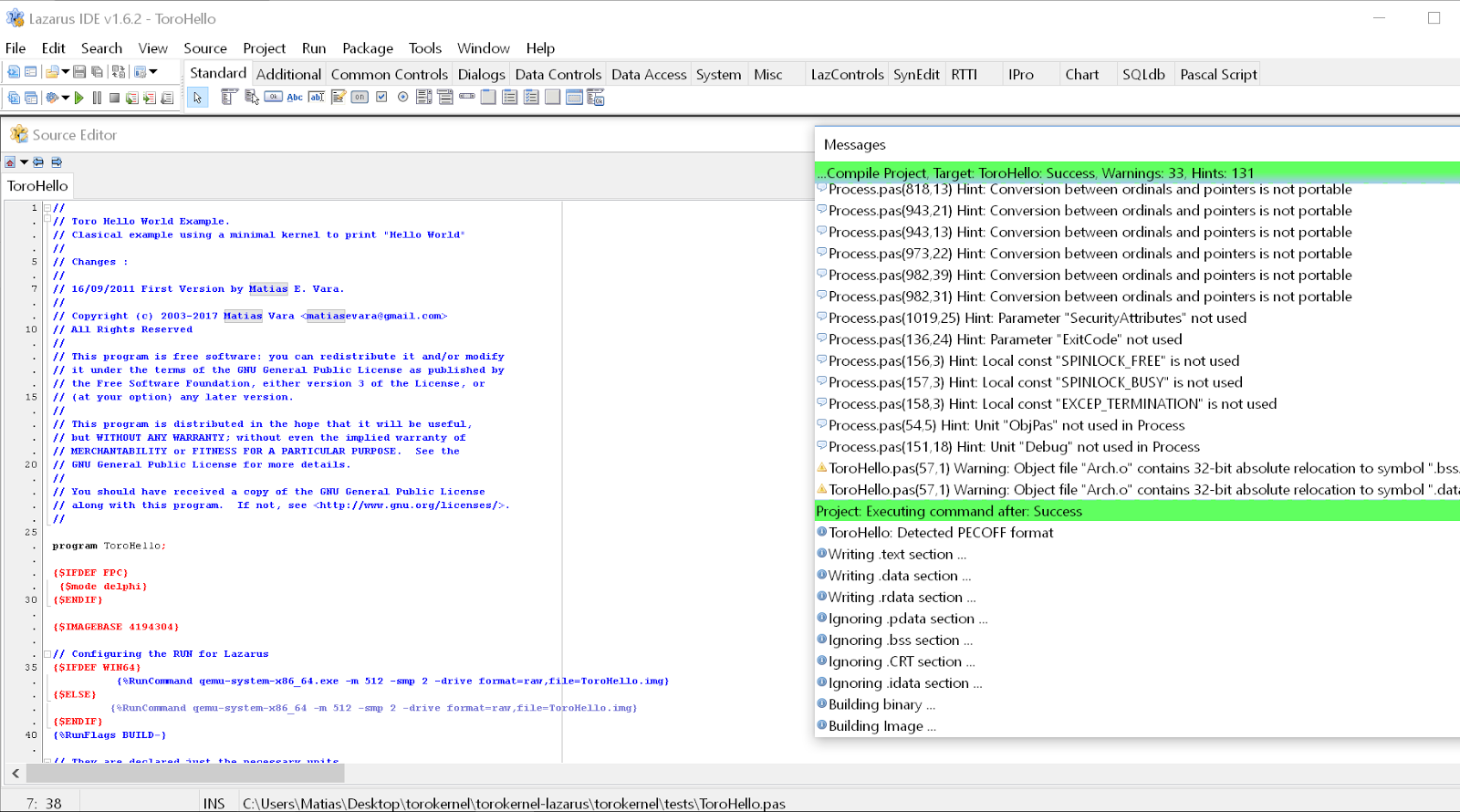This screenshot has width=1460, height=812.
Task: Click the Step Into debug icon
Action: (x=132, y=98)
